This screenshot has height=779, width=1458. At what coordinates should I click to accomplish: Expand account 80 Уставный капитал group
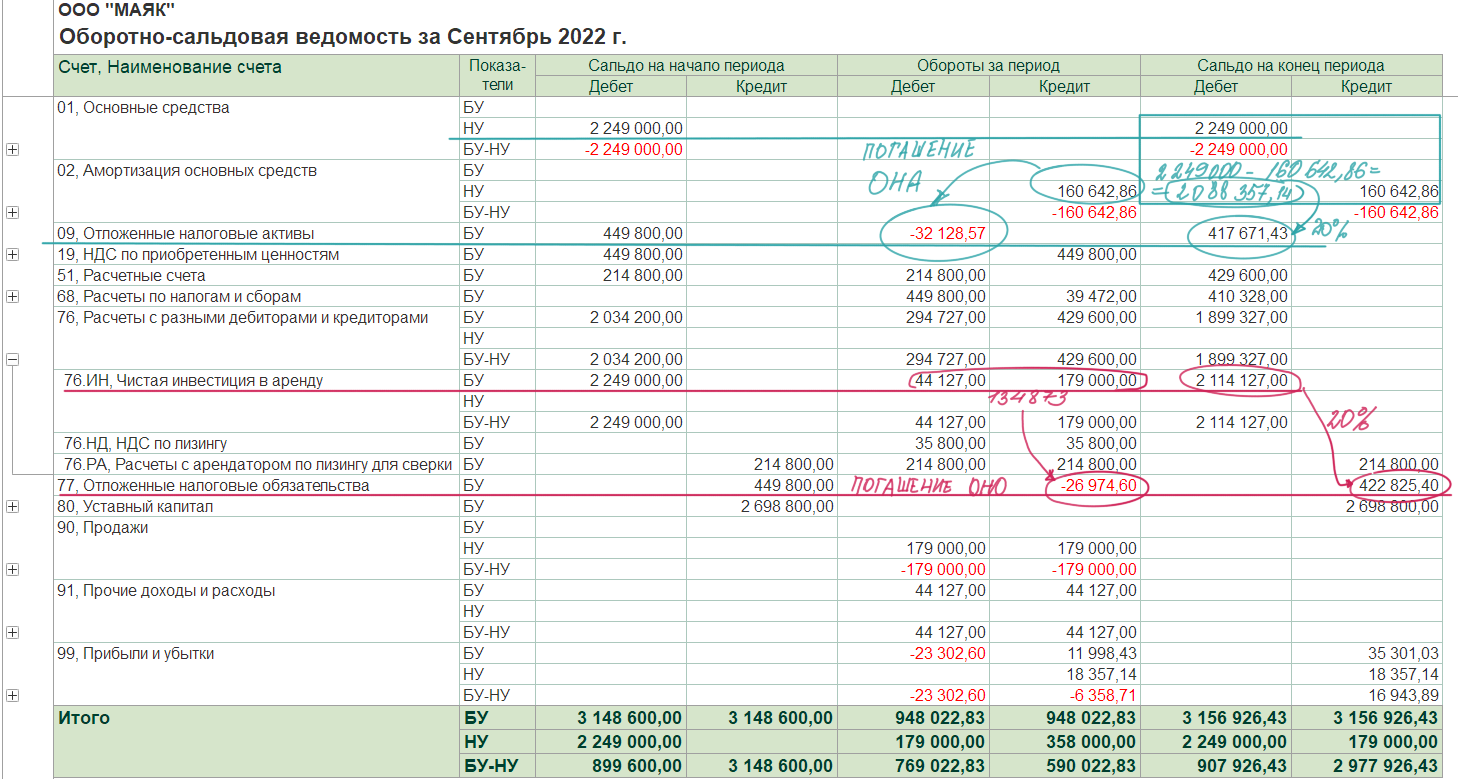pyautogui.click(x=13, y=506)
